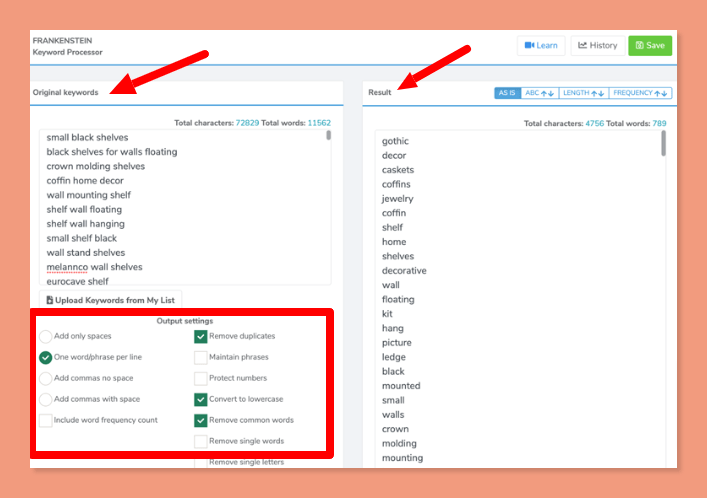Sort results by ABC order

pyautogui.click(x=540, y=93)
